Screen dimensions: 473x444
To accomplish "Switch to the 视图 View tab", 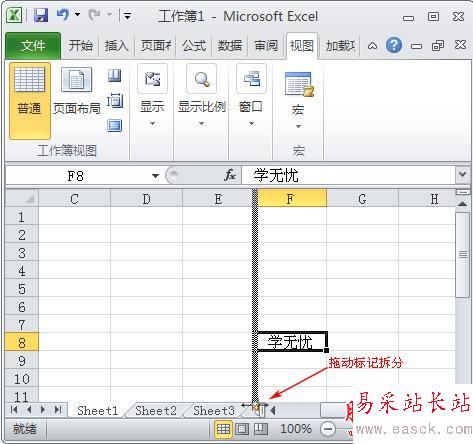I will (x=302, y=46).
